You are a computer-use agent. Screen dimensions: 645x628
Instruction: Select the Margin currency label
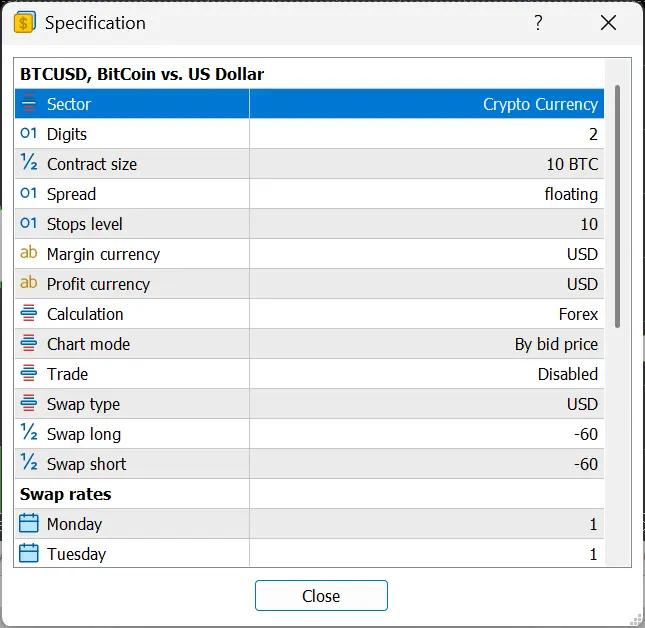coord(103,255)
